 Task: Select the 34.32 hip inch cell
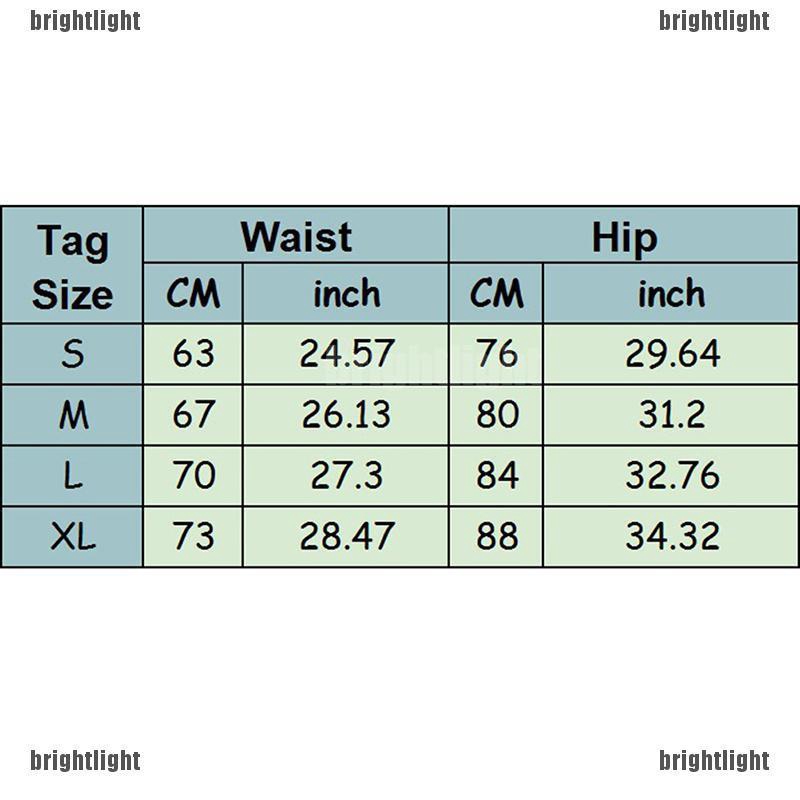pyautogui.click(x=672, y=537)
